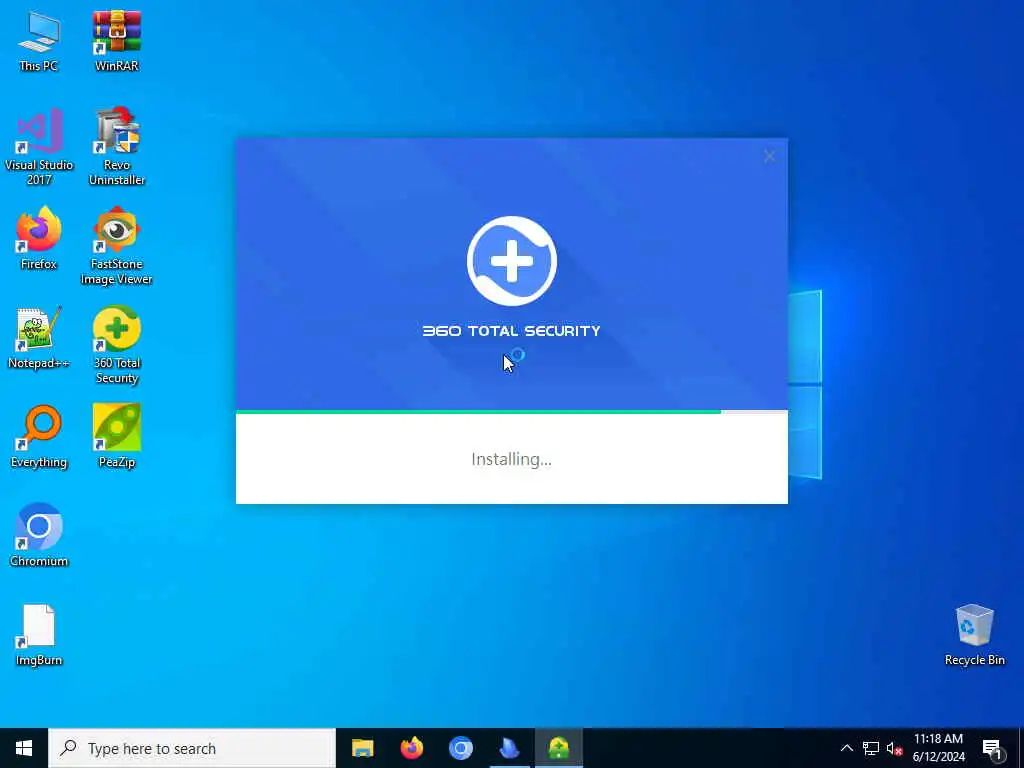Open File Explorer from the taskbar

(362, 748)
